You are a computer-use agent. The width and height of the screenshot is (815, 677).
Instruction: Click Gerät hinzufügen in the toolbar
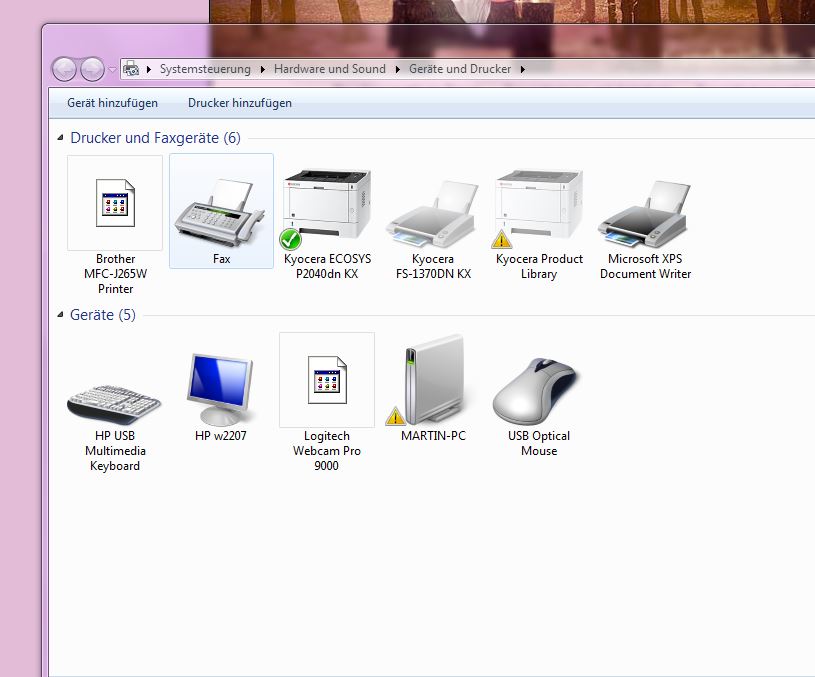click(x=112, y=103)
